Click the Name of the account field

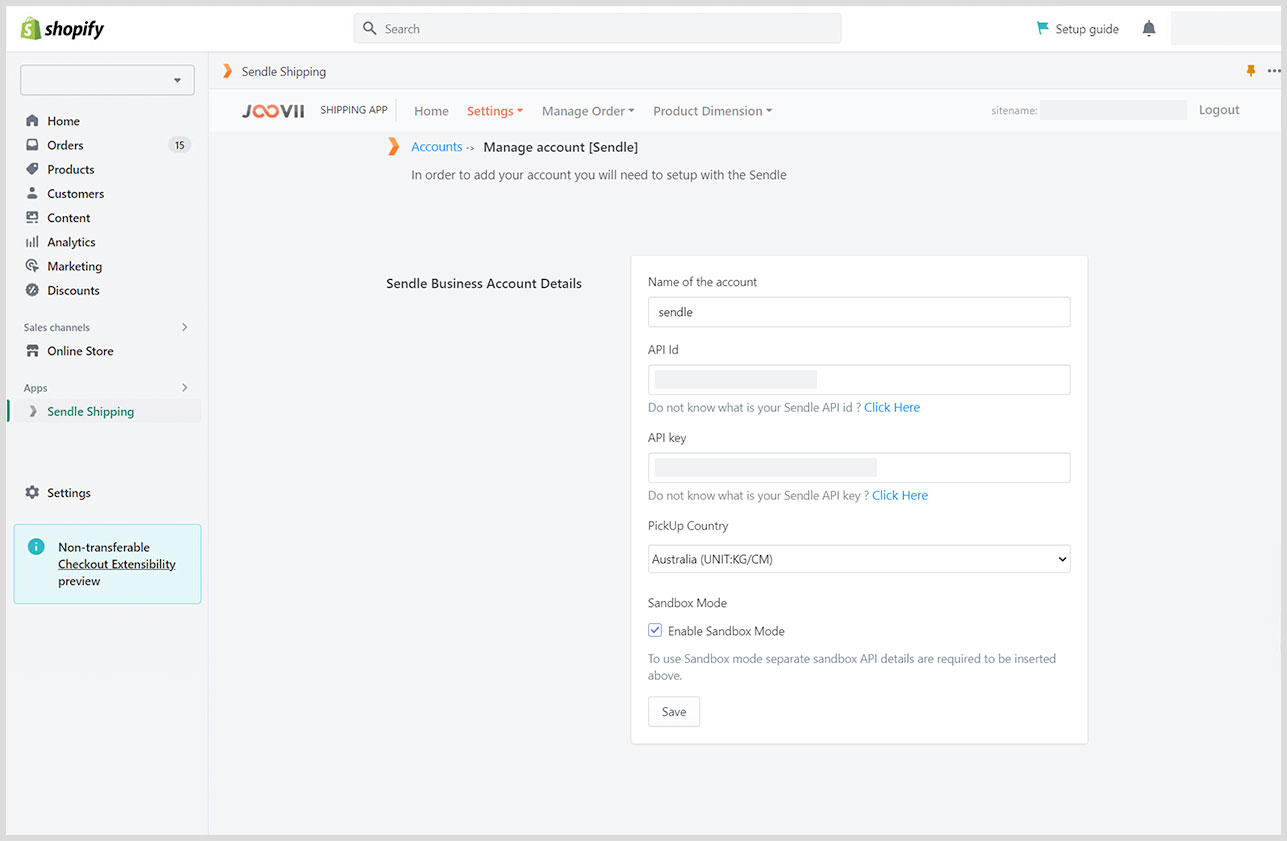click(859, 312)
